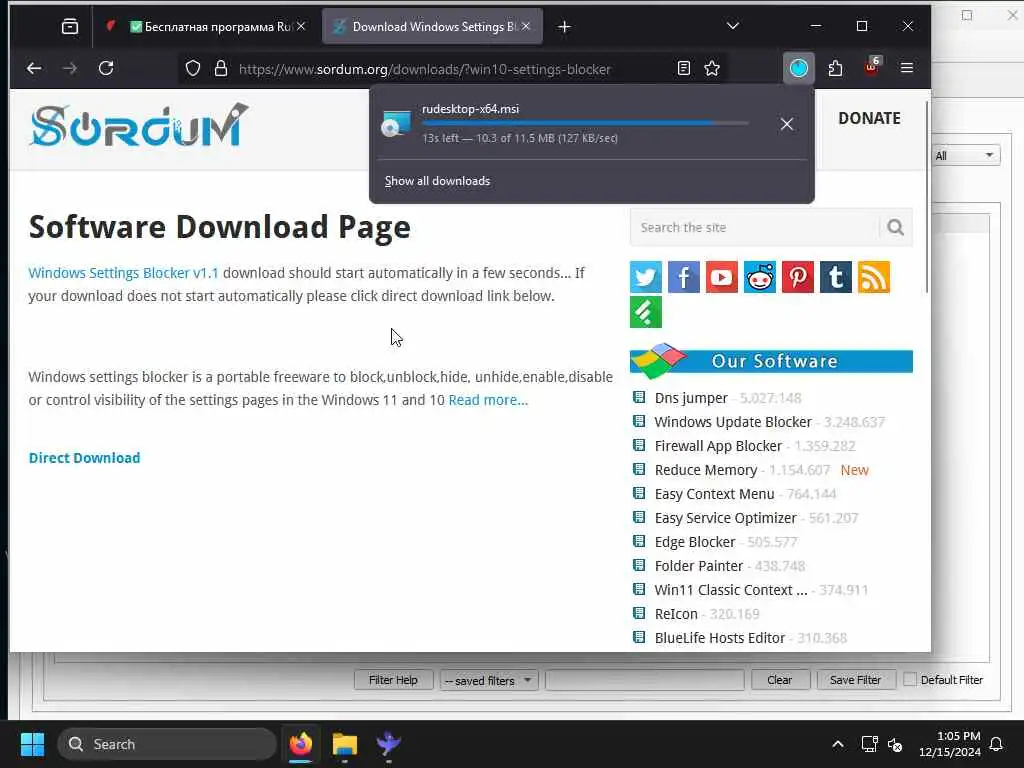1024x768 pixels.
Task: Open Folder Painter software link
Action: (699, 566)
